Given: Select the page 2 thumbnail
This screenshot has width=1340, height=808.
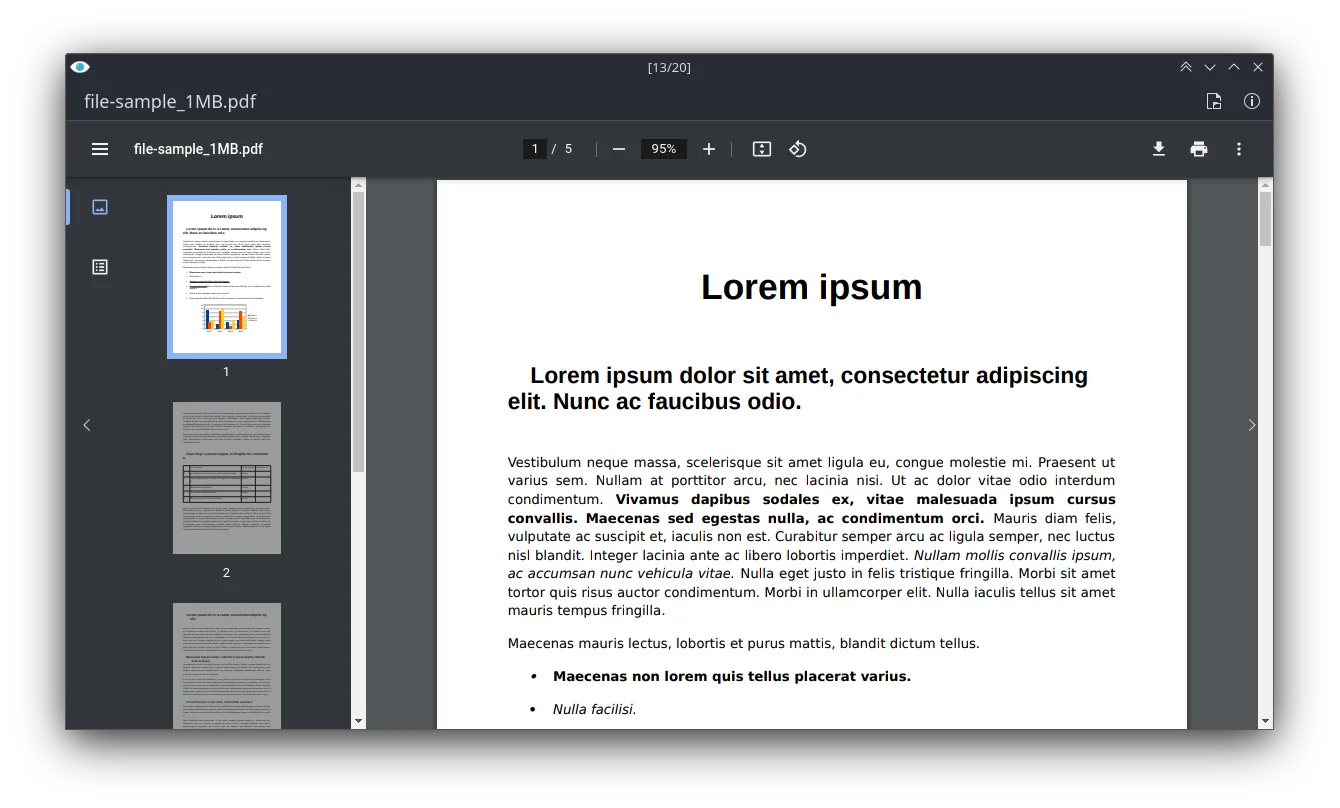Looking at the screenshot, I should tap(226, 477).
